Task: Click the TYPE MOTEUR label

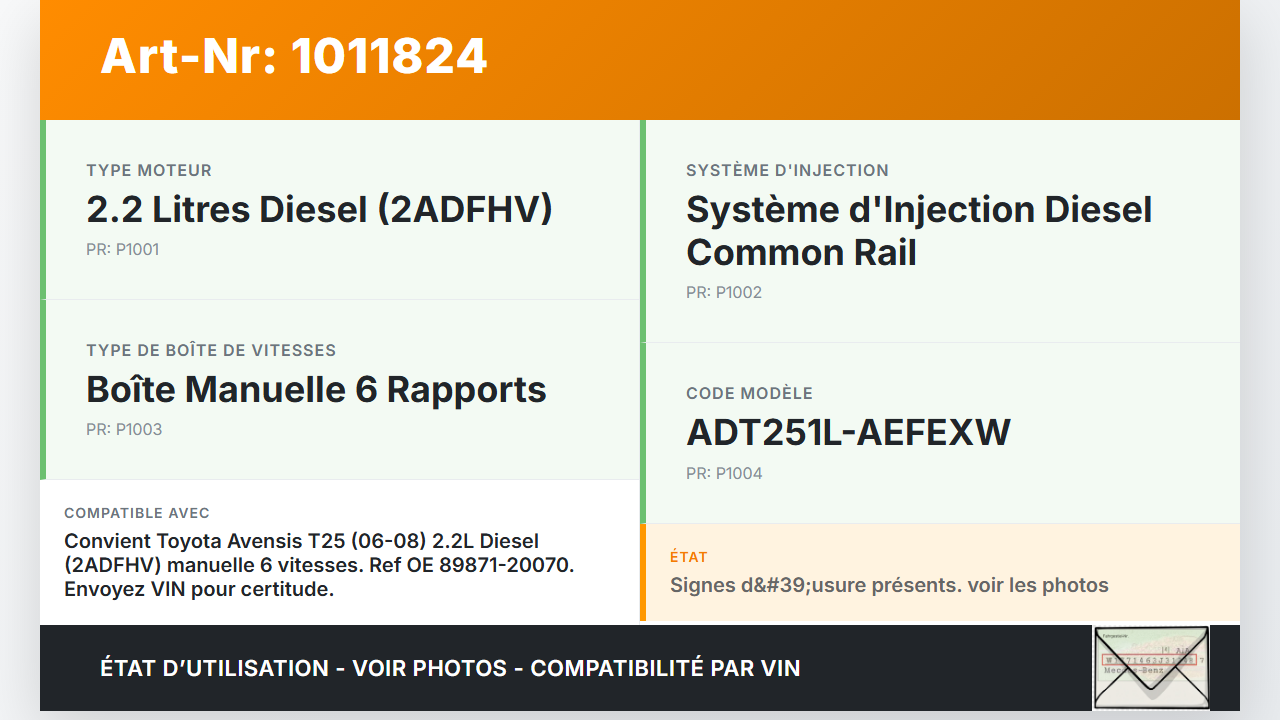Action: click(149, 171)
